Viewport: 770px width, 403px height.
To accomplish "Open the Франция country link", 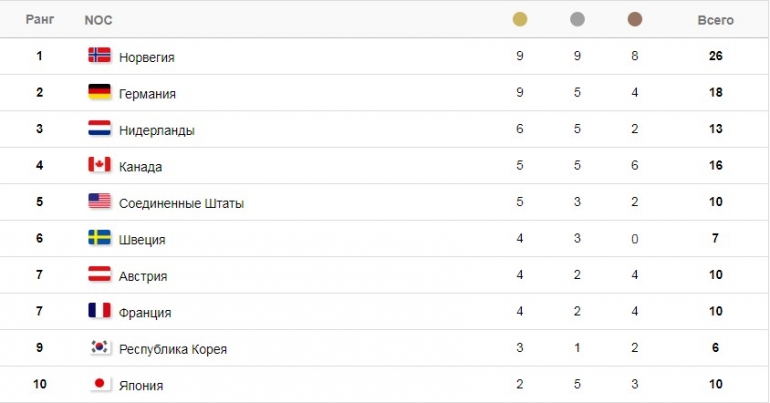I will [145, 313].
